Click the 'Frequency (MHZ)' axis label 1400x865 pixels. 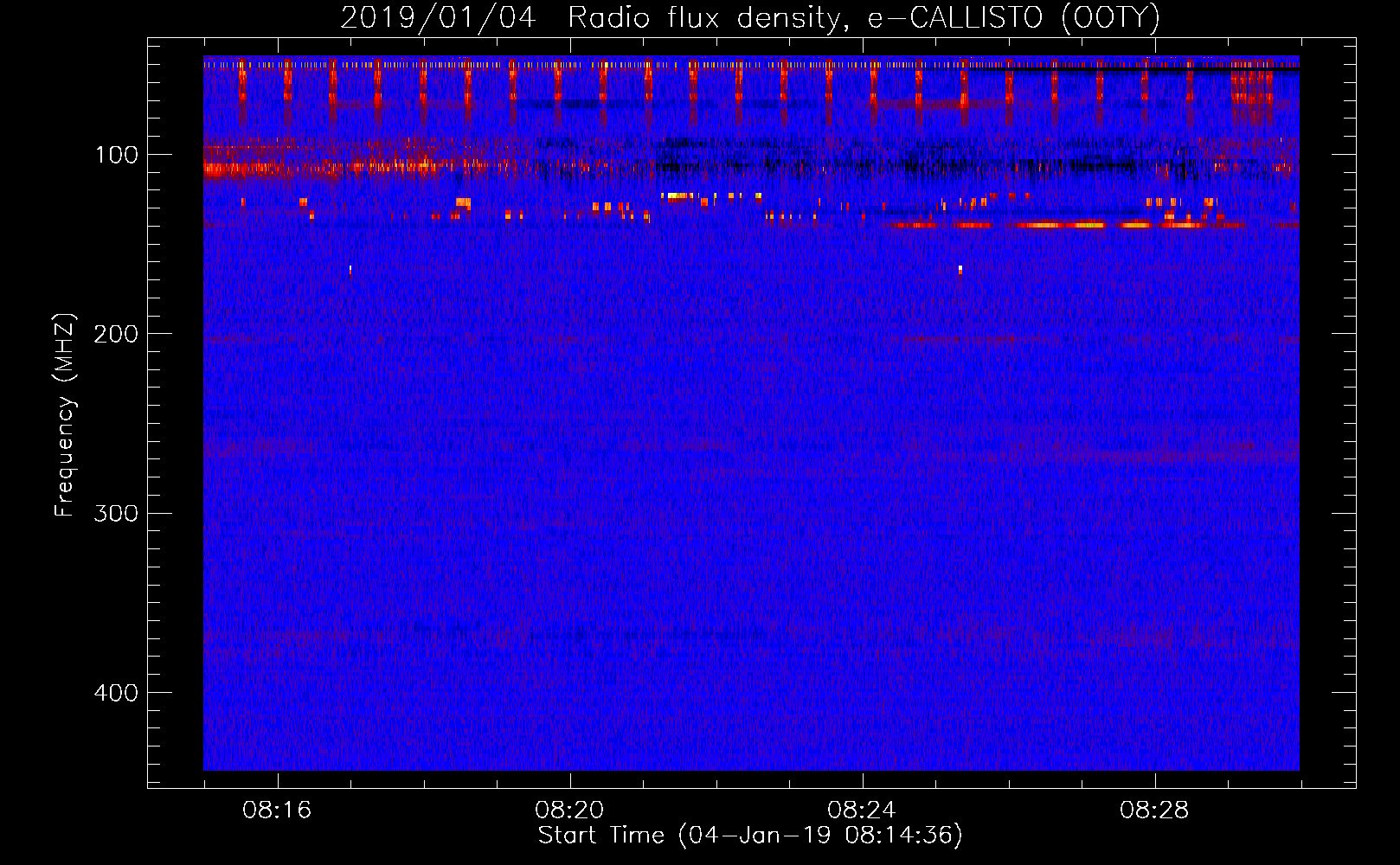tap(66, 415)
